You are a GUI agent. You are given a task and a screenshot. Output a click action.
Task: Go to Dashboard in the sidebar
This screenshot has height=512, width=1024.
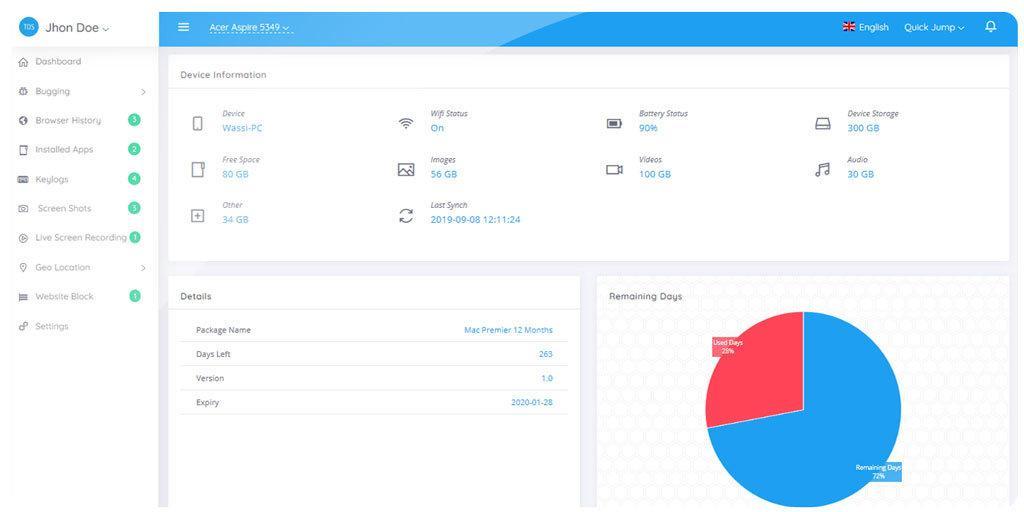point(58,62)
